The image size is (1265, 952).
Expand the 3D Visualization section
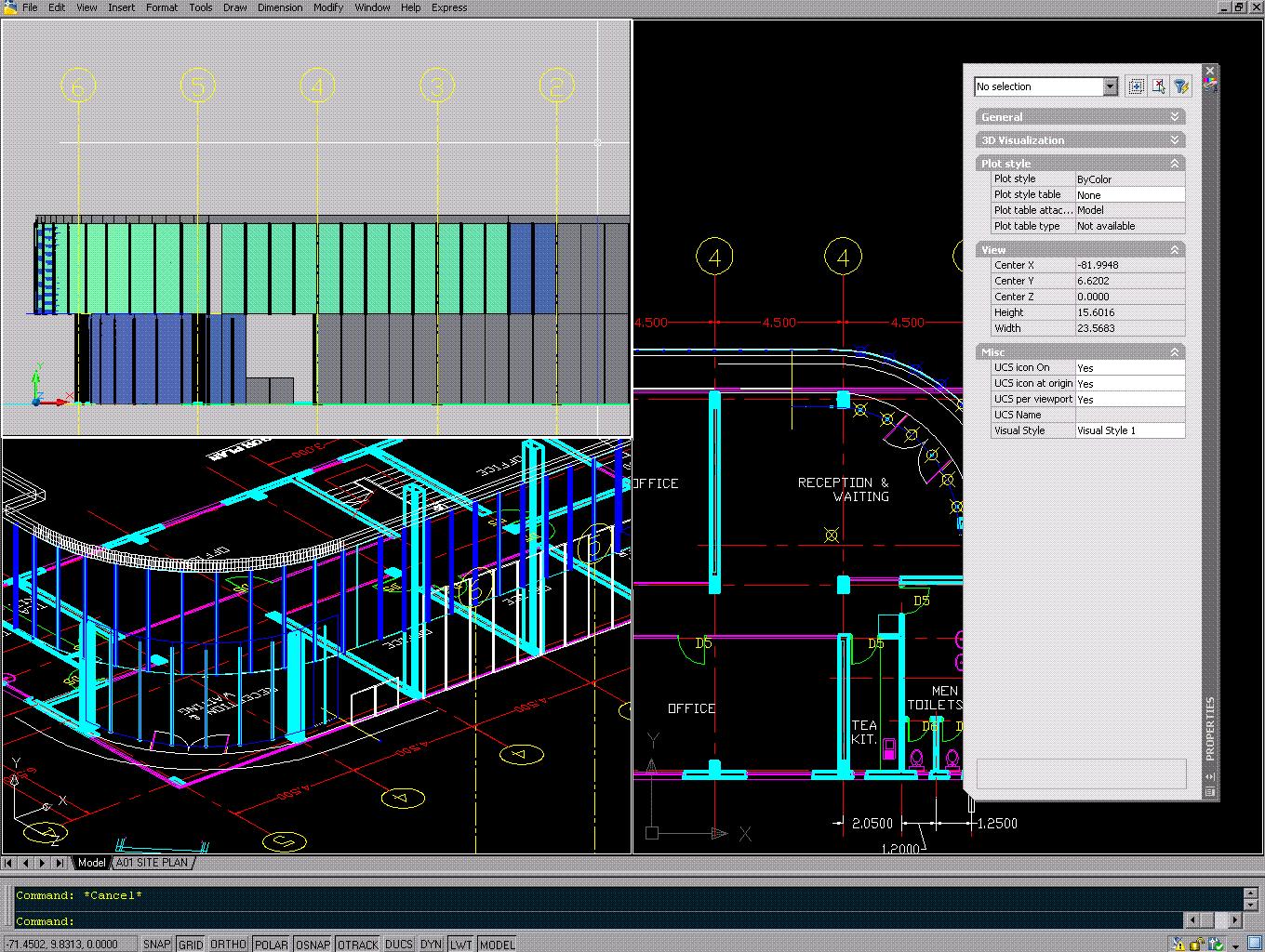[x=1081, y=140]
